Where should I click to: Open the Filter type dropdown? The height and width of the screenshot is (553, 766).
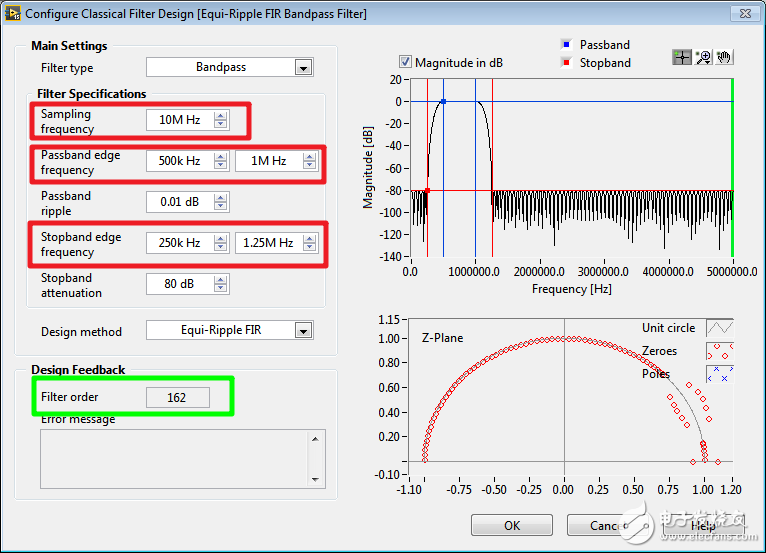[x=303, y=68]
